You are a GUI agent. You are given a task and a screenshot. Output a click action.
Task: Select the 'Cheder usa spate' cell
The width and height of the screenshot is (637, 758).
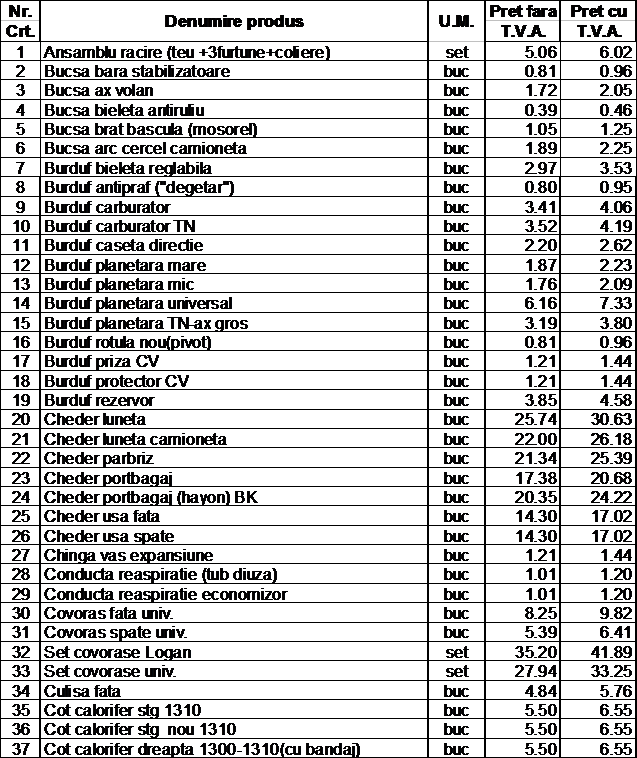[x=234, y=536]
